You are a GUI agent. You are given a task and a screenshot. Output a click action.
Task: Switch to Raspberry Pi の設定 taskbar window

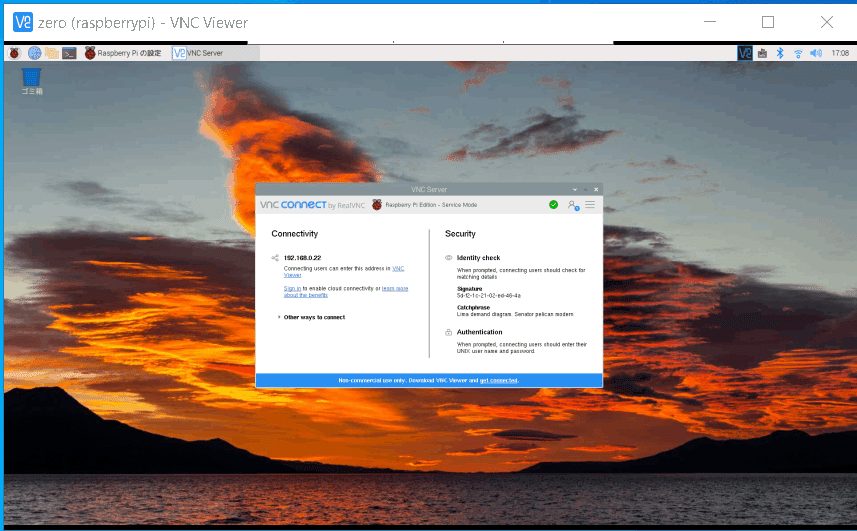click(123, 53)
